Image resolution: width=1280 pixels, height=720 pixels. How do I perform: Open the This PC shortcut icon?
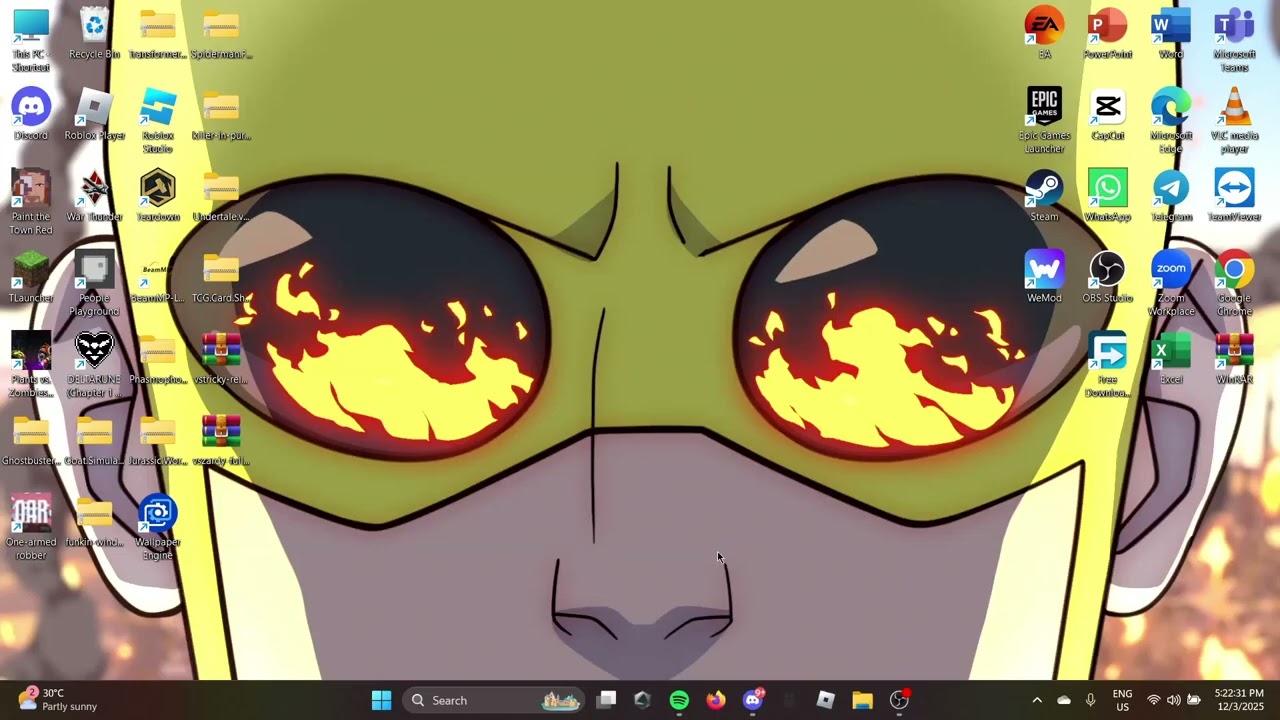point(31,40)
